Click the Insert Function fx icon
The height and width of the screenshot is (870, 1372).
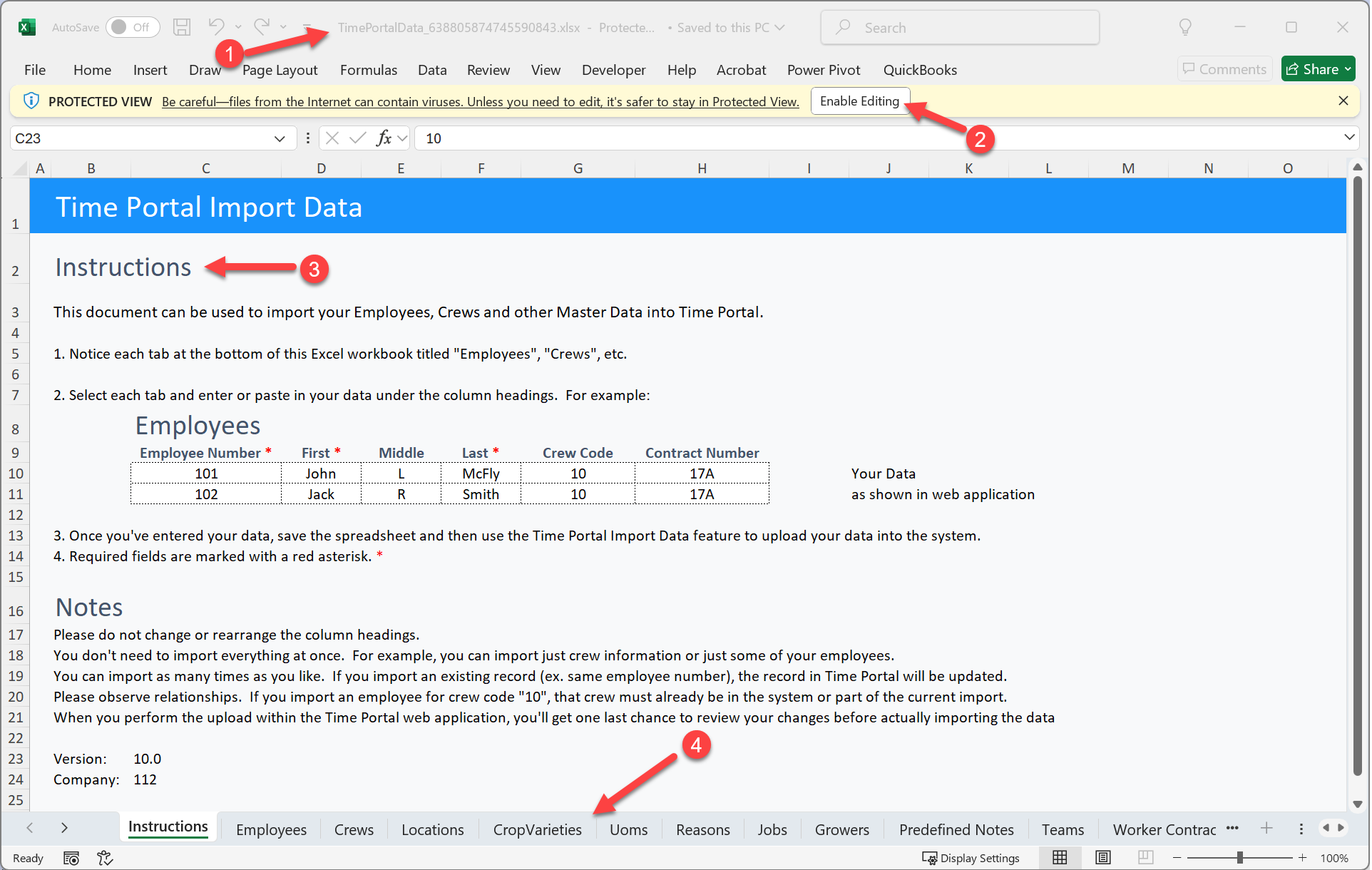pos(384,138)
